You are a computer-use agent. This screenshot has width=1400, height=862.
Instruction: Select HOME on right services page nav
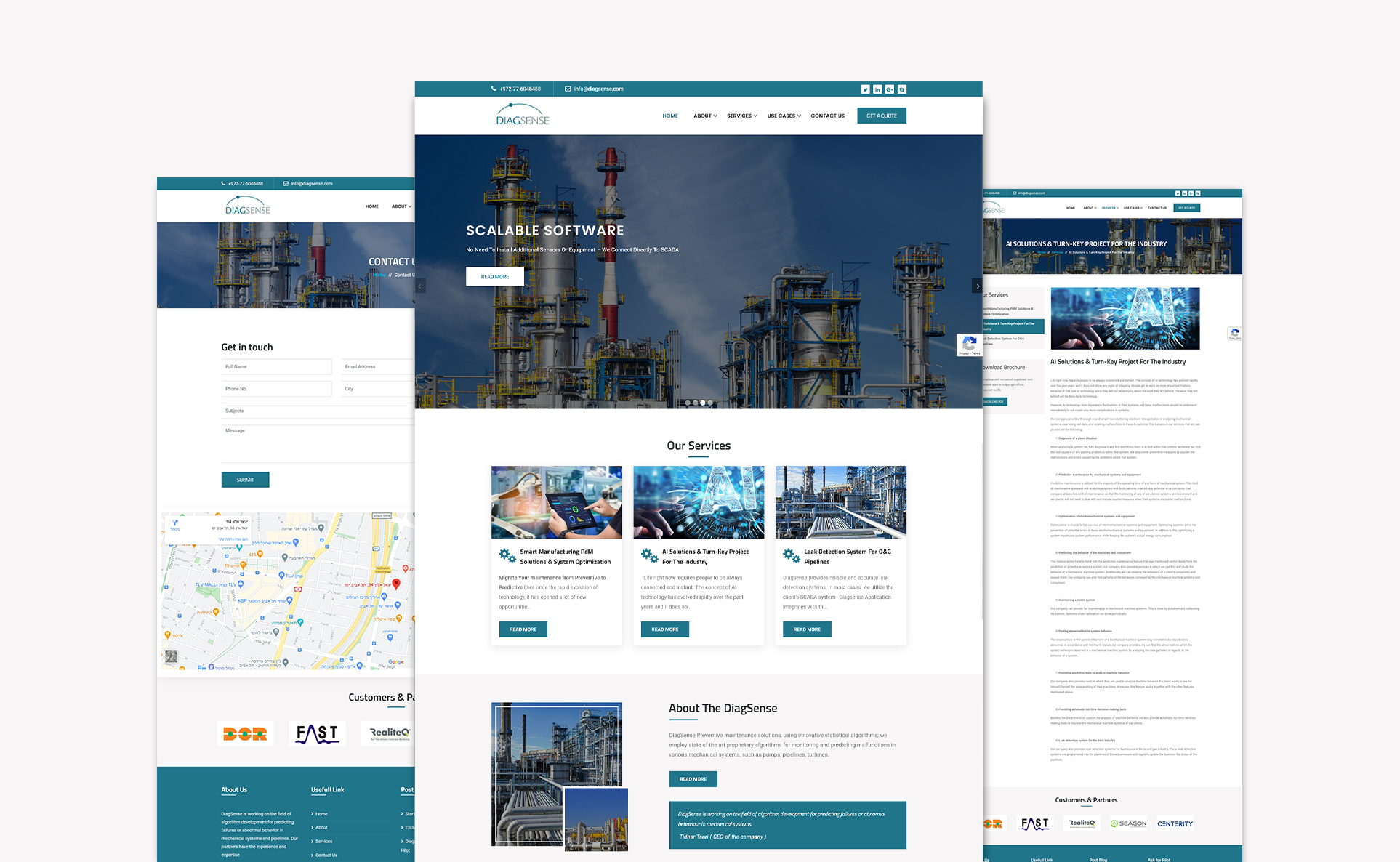tap(1071, 208)
